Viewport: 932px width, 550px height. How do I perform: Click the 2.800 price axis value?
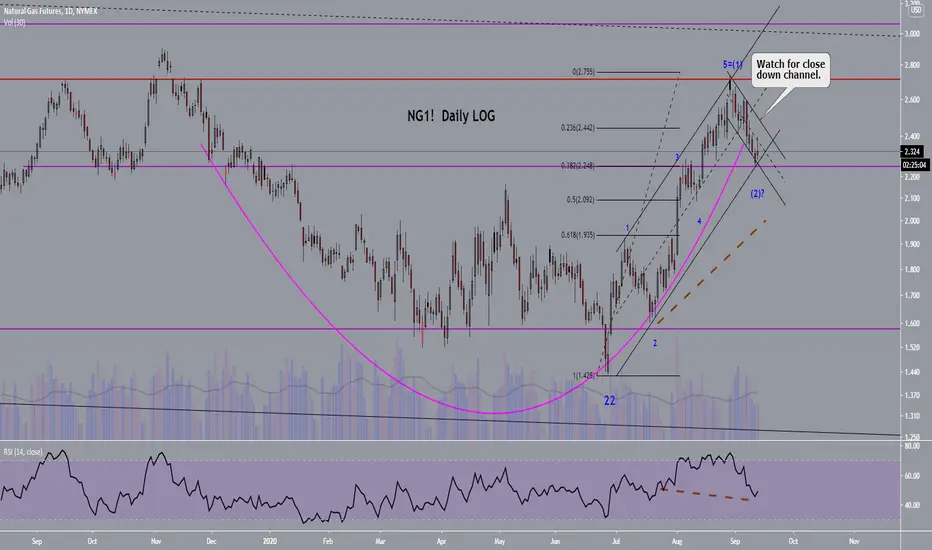point(912,65)
